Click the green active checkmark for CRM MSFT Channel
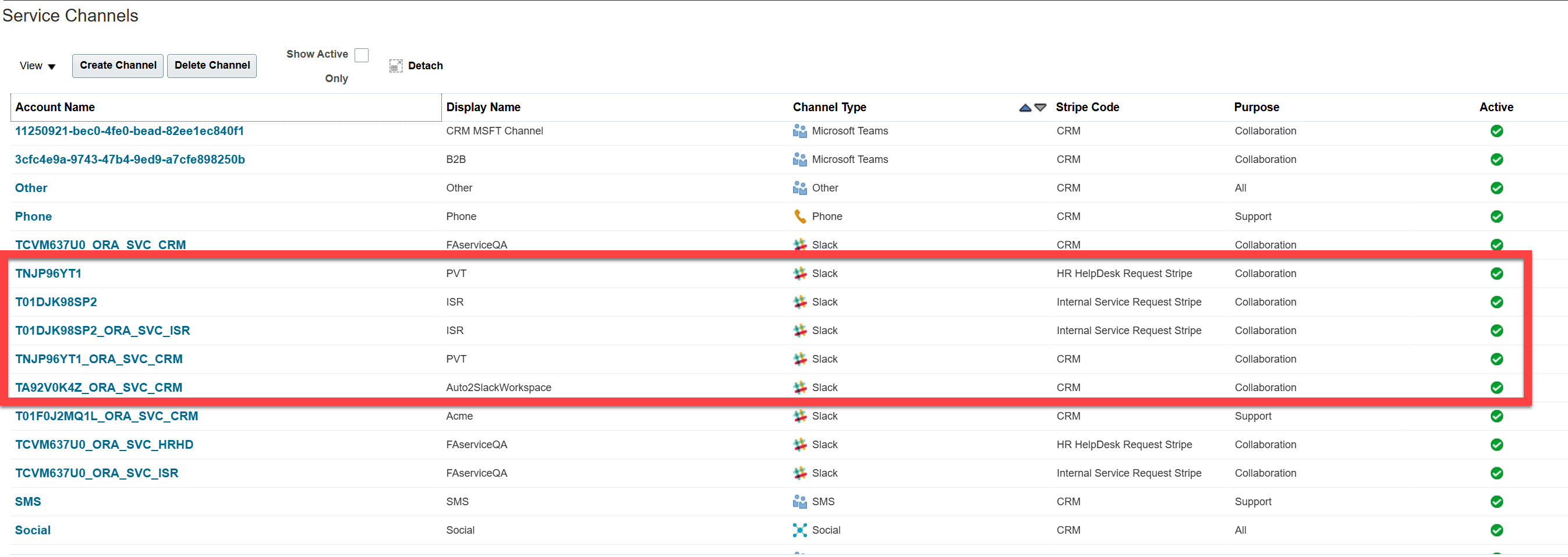 [1497, 131]
